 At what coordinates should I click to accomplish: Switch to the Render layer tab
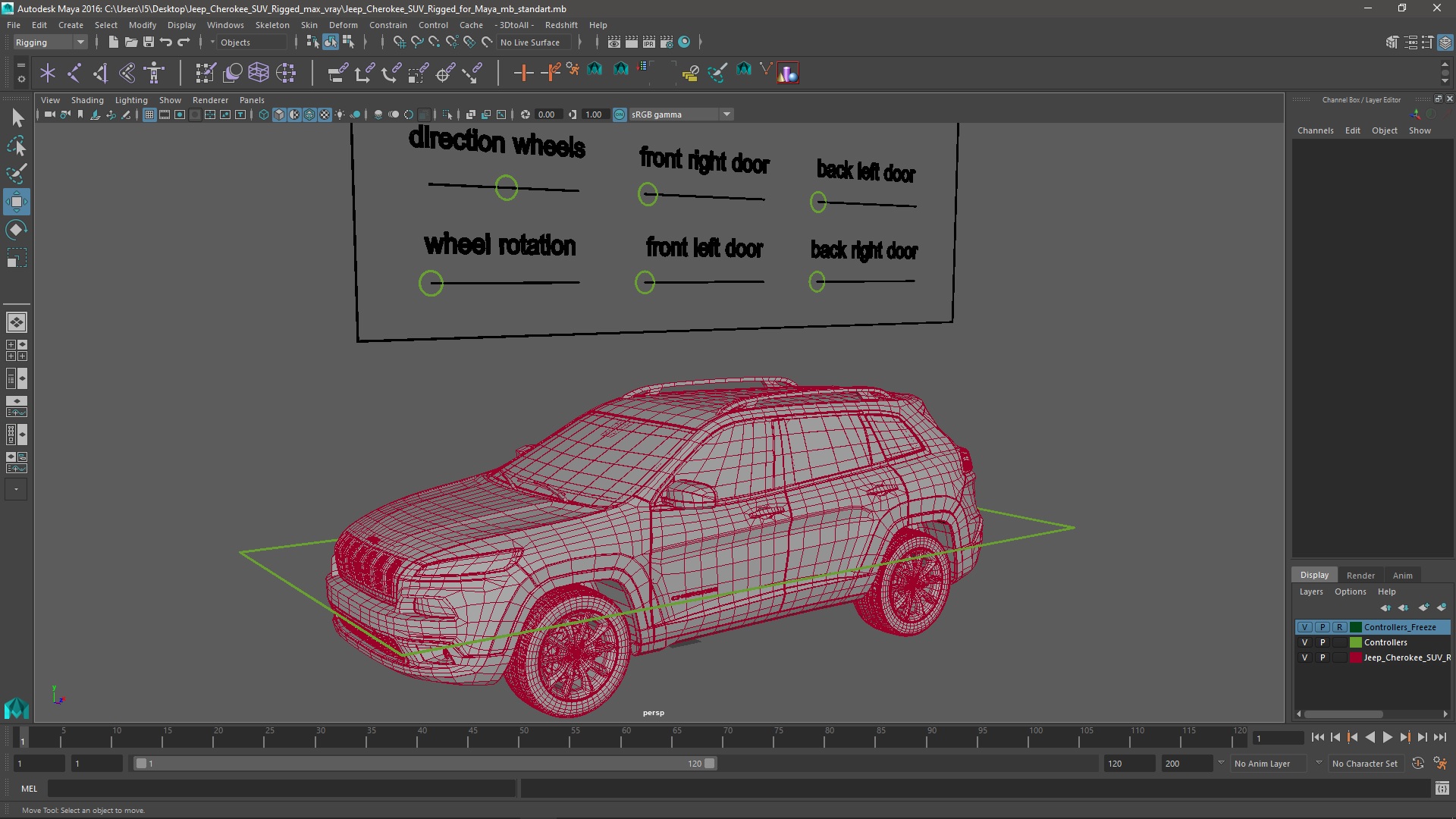pos(1360,576)
